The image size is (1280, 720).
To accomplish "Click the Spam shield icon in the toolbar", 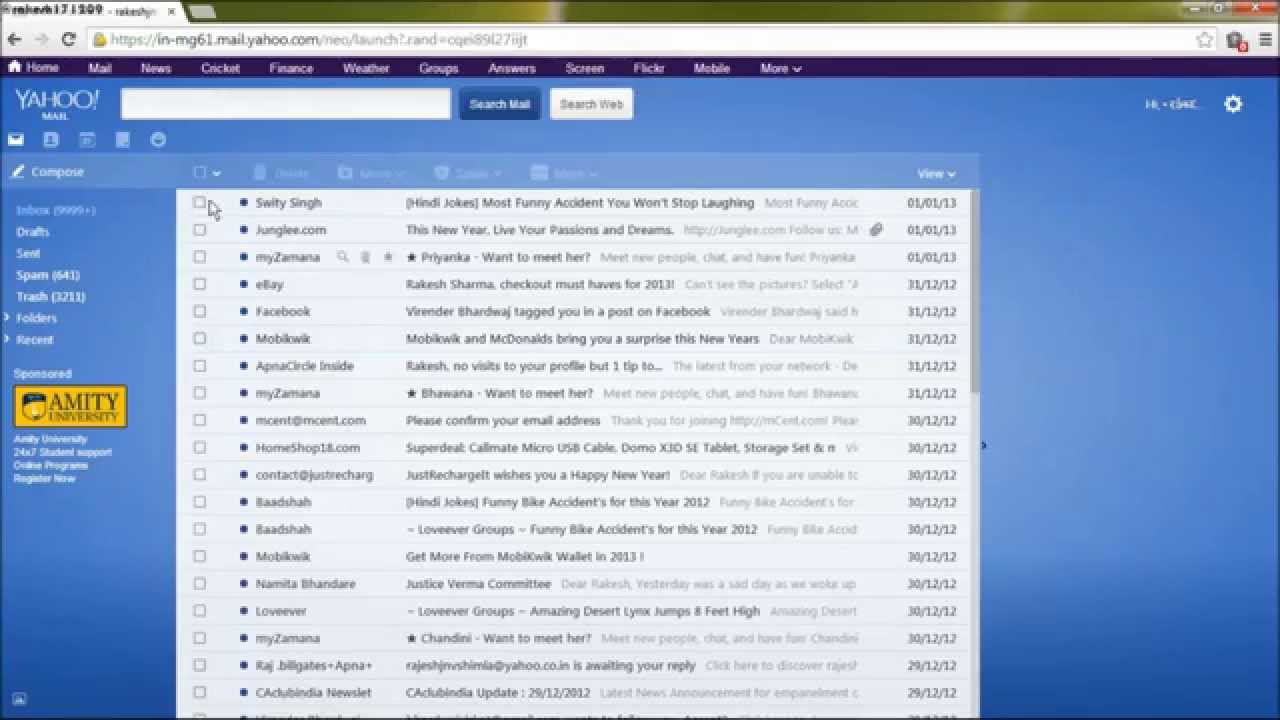I will click(442, 173).
